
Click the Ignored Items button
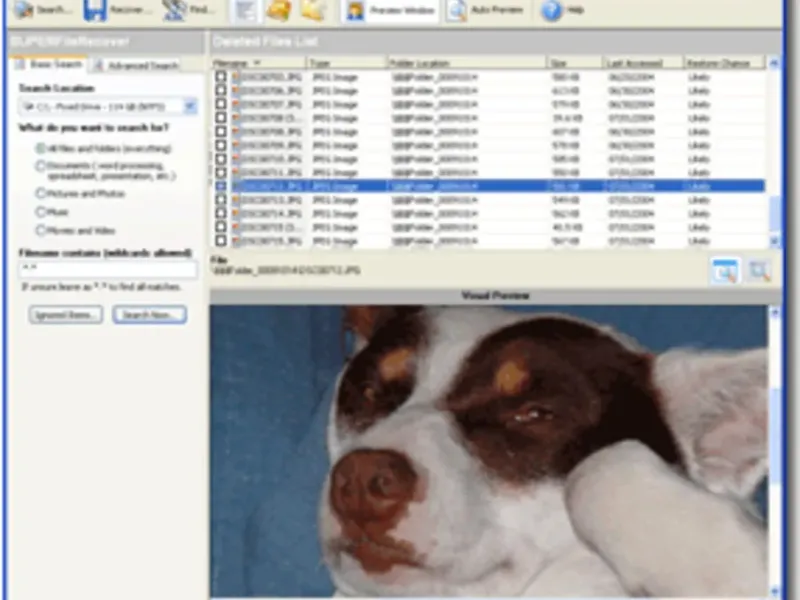[66, 315]
